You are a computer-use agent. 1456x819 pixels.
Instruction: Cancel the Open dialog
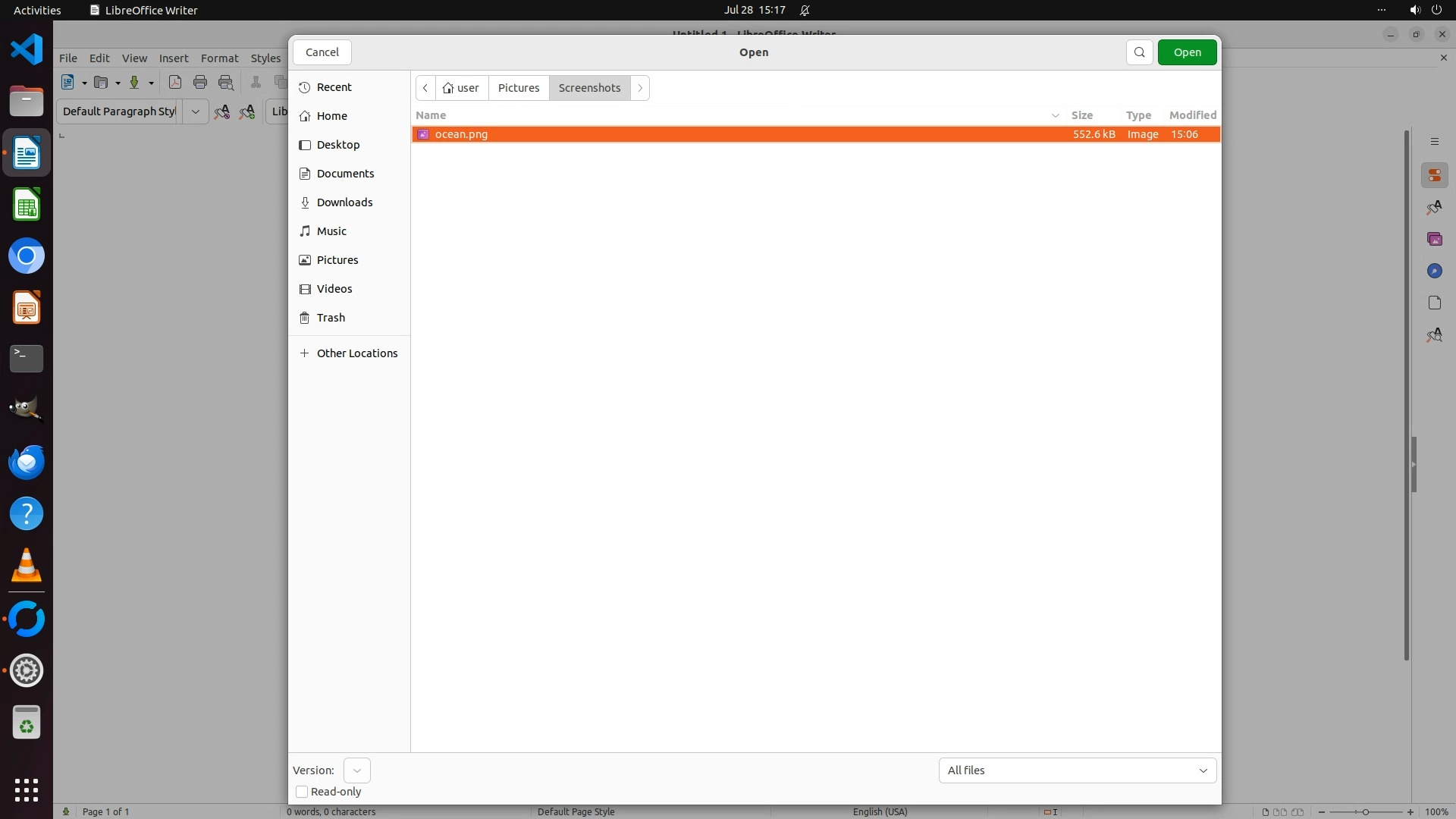(322, 52)
